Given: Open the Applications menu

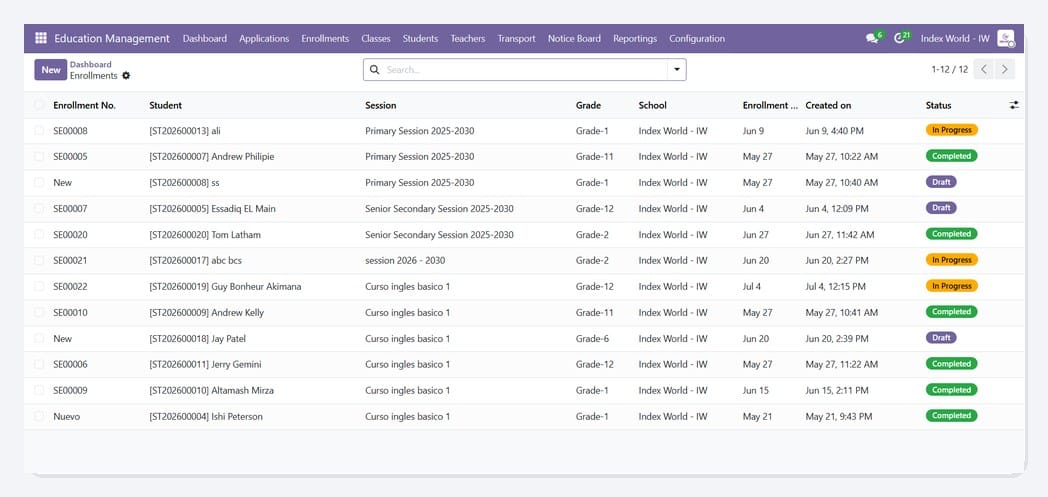Looking at the screenshot, I should (x=264, y=39).
